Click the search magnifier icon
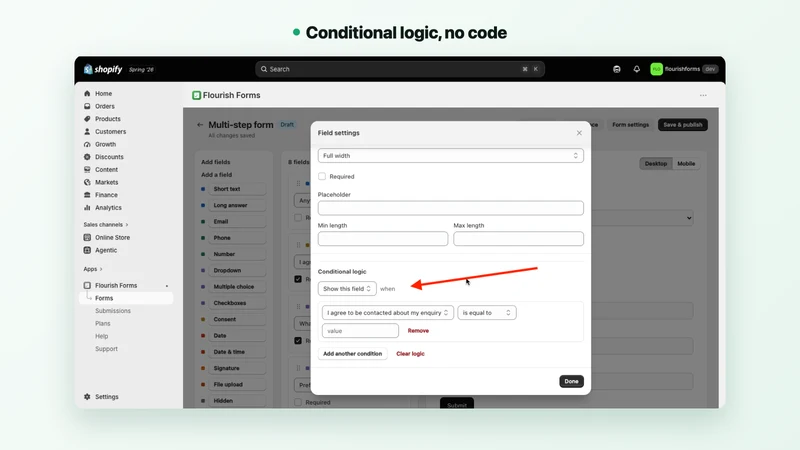Viewport: 800px width, 450px height. [264, 69]
